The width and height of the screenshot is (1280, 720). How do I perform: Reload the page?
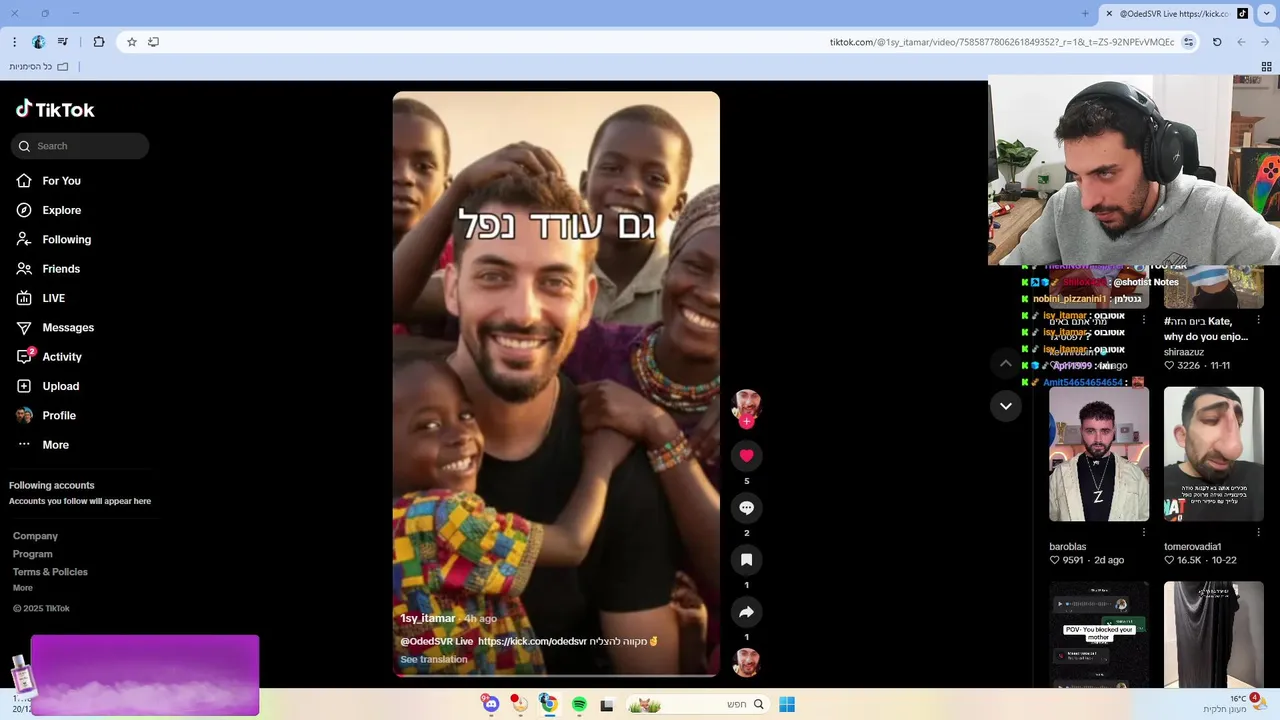click(x=1217, y=42)
